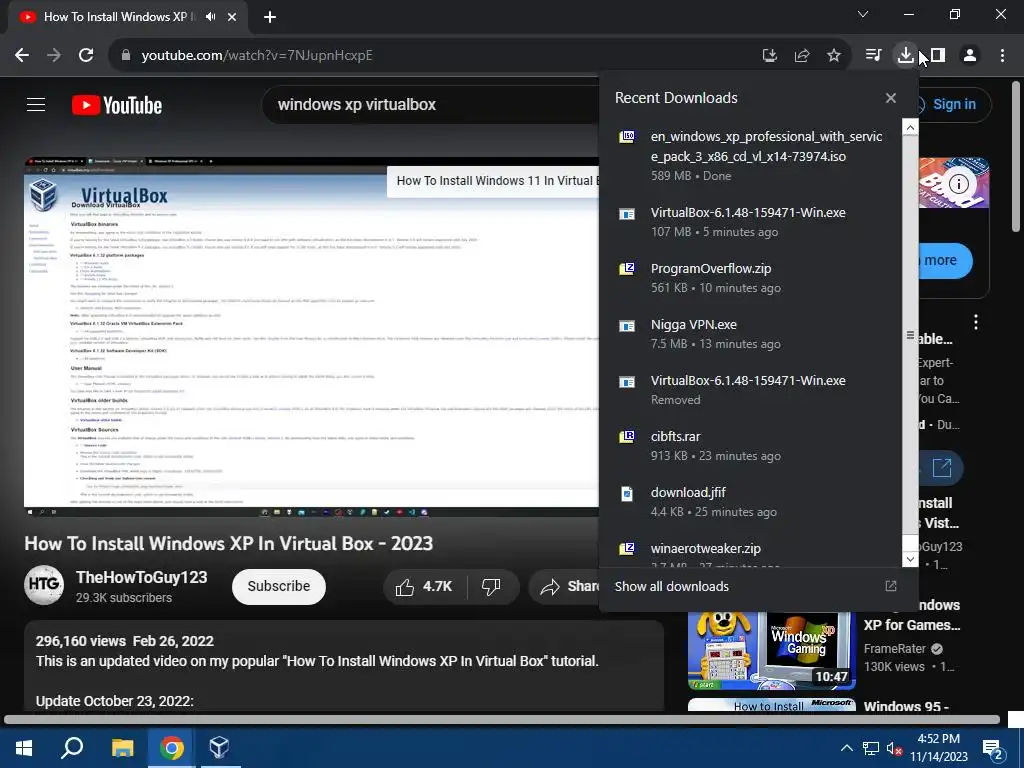Click the install app icon in the address bar
The image size is (1024, 768).
[770, 56]
